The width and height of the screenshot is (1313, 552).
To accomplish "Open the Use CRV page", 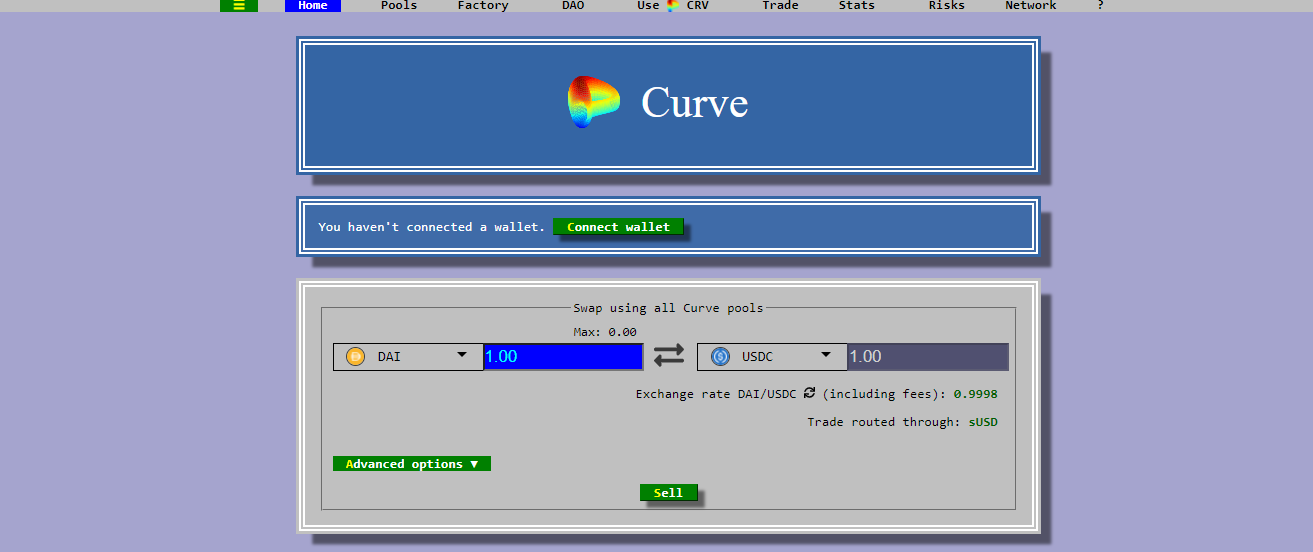I will click(x=673, y=6).
